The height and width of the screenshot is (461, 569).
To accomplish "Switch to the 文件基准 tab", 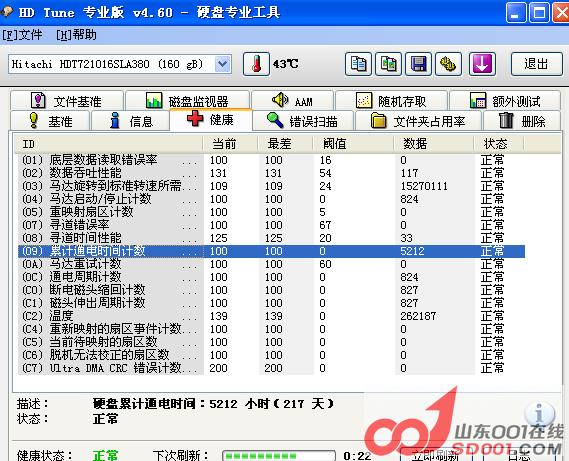I will 67,101.
